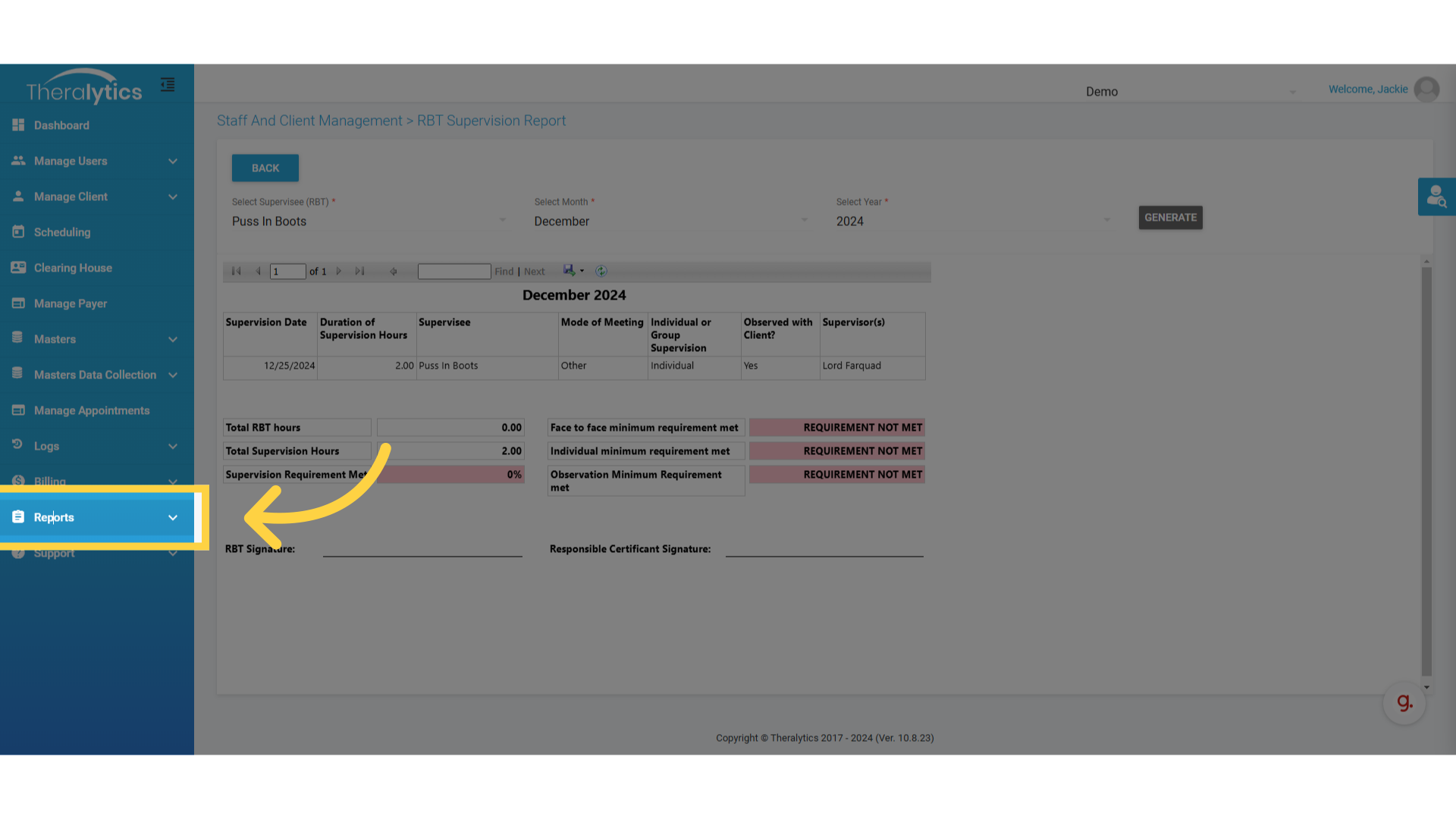Go to first page of report
The height and width of the screenshot is (819, 1456).
pos(237,271)
